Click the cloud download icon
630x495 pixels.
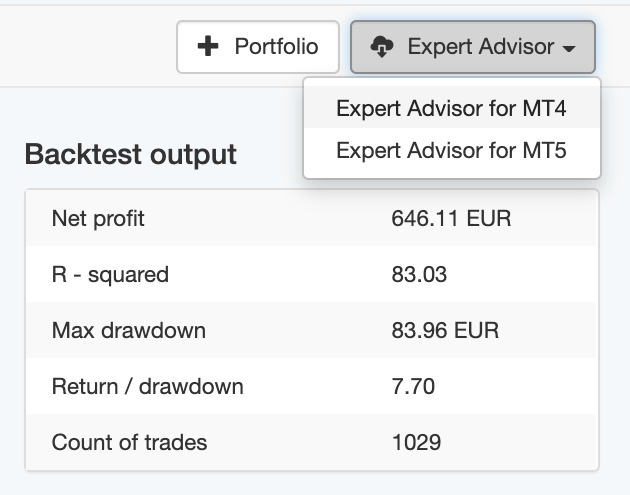(x=382, y=47)
